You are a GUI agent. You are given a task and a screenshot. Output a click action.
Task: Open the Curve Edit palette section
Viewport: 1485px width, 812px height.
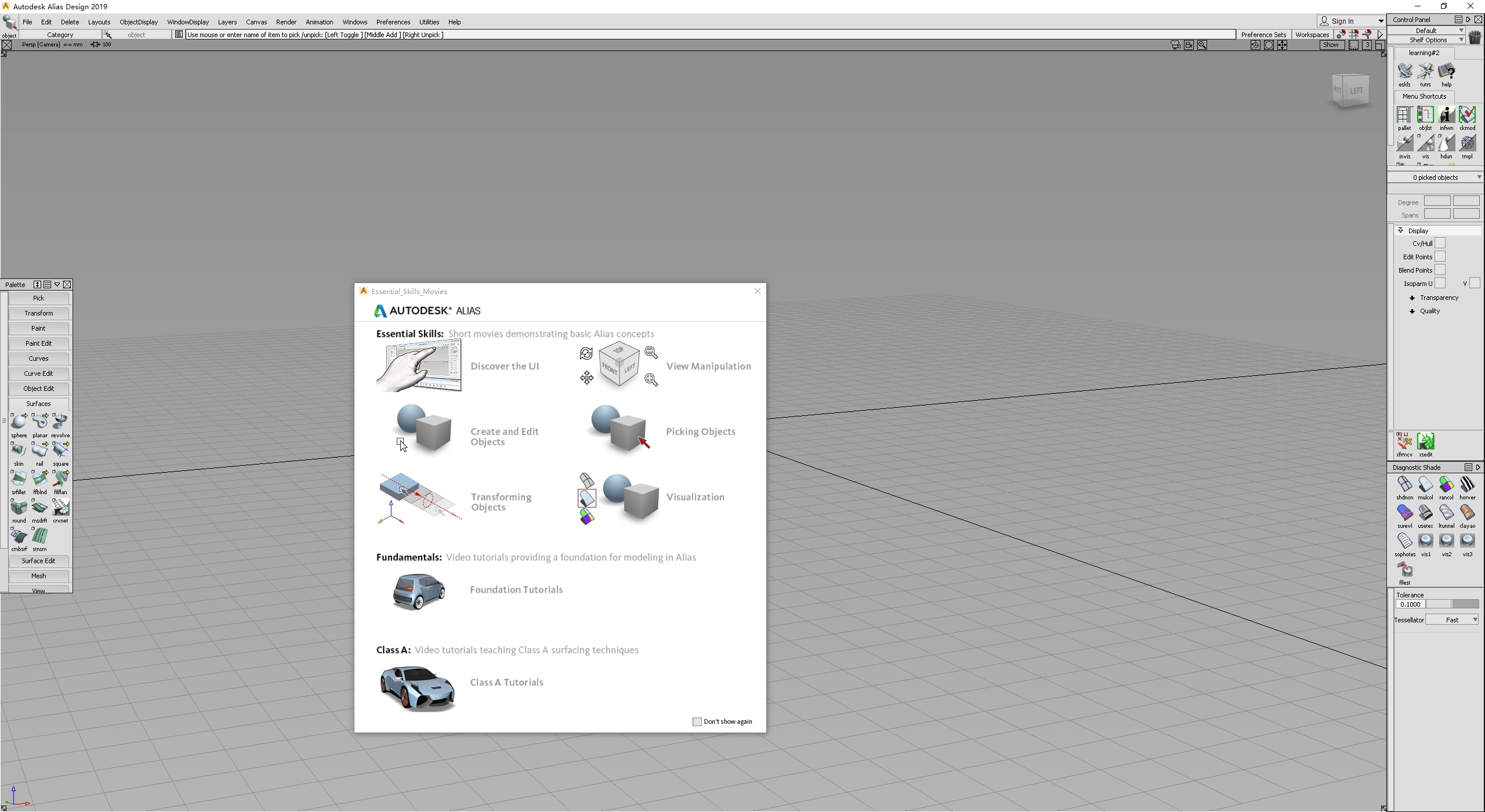click(39, 374)
